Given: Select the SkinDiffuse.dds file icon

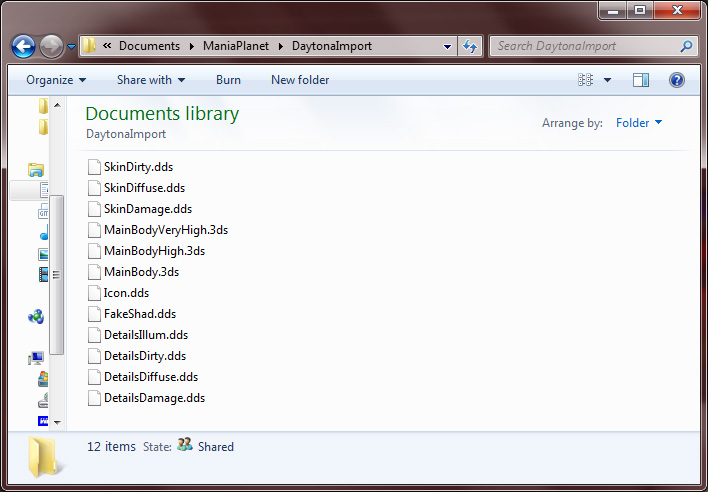Looking at the screenshot, I should [94, 188].
